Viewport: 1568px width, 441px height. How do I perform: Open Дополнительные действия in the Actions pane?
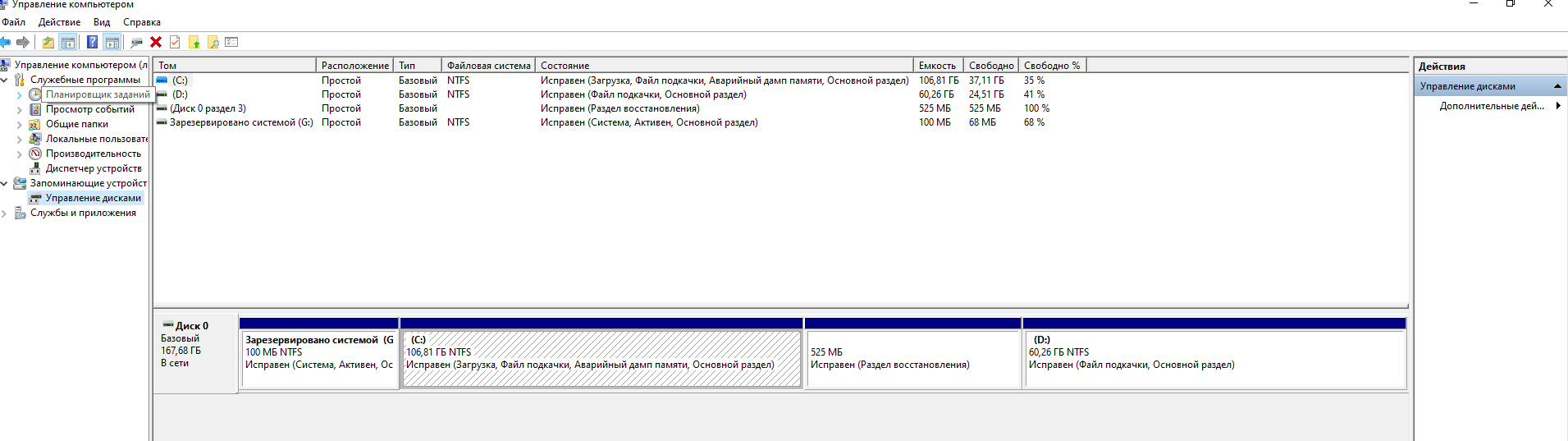click(x=1491, y=106)
